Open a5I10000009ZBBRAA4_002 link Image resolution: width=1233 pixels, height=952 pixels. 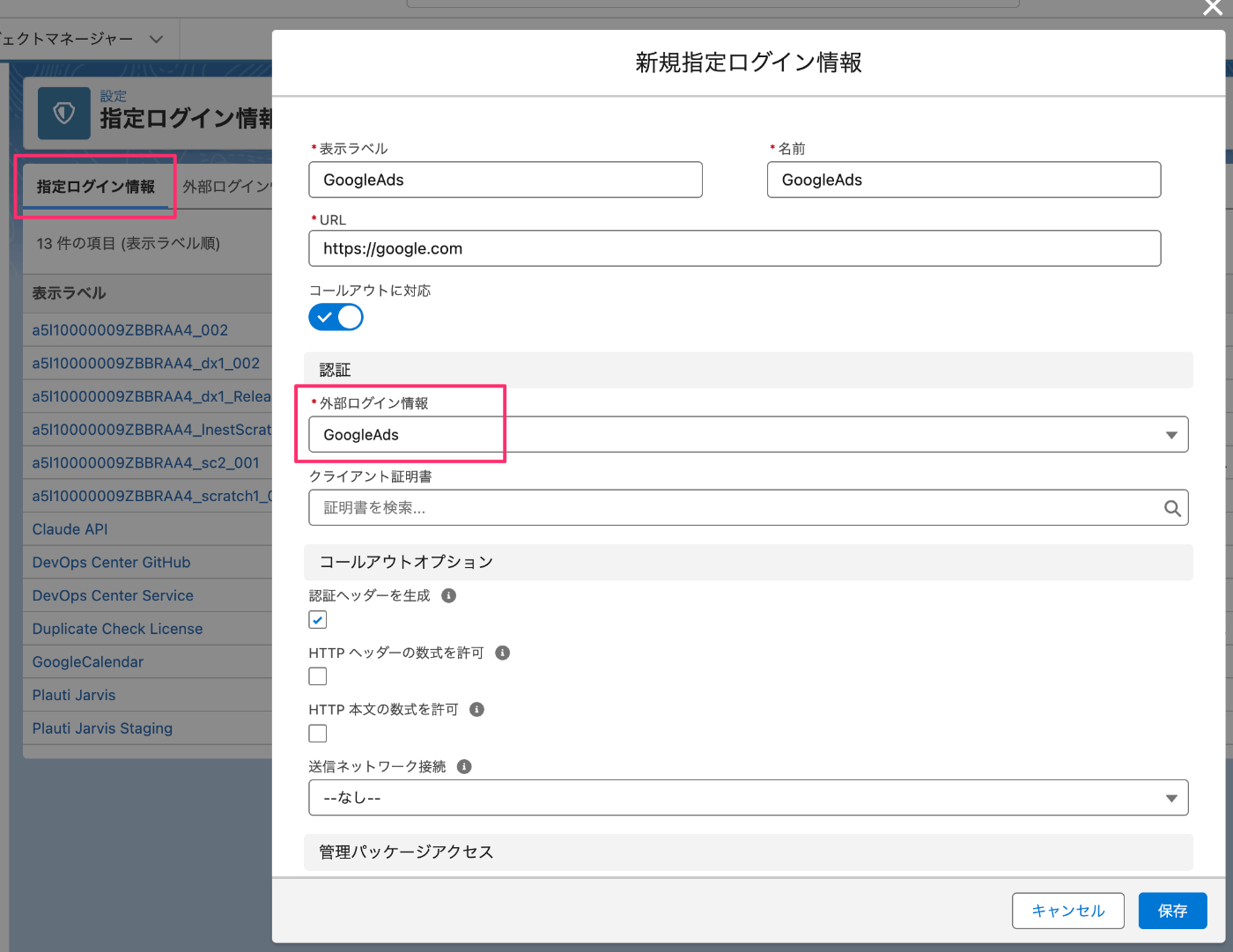130,330
